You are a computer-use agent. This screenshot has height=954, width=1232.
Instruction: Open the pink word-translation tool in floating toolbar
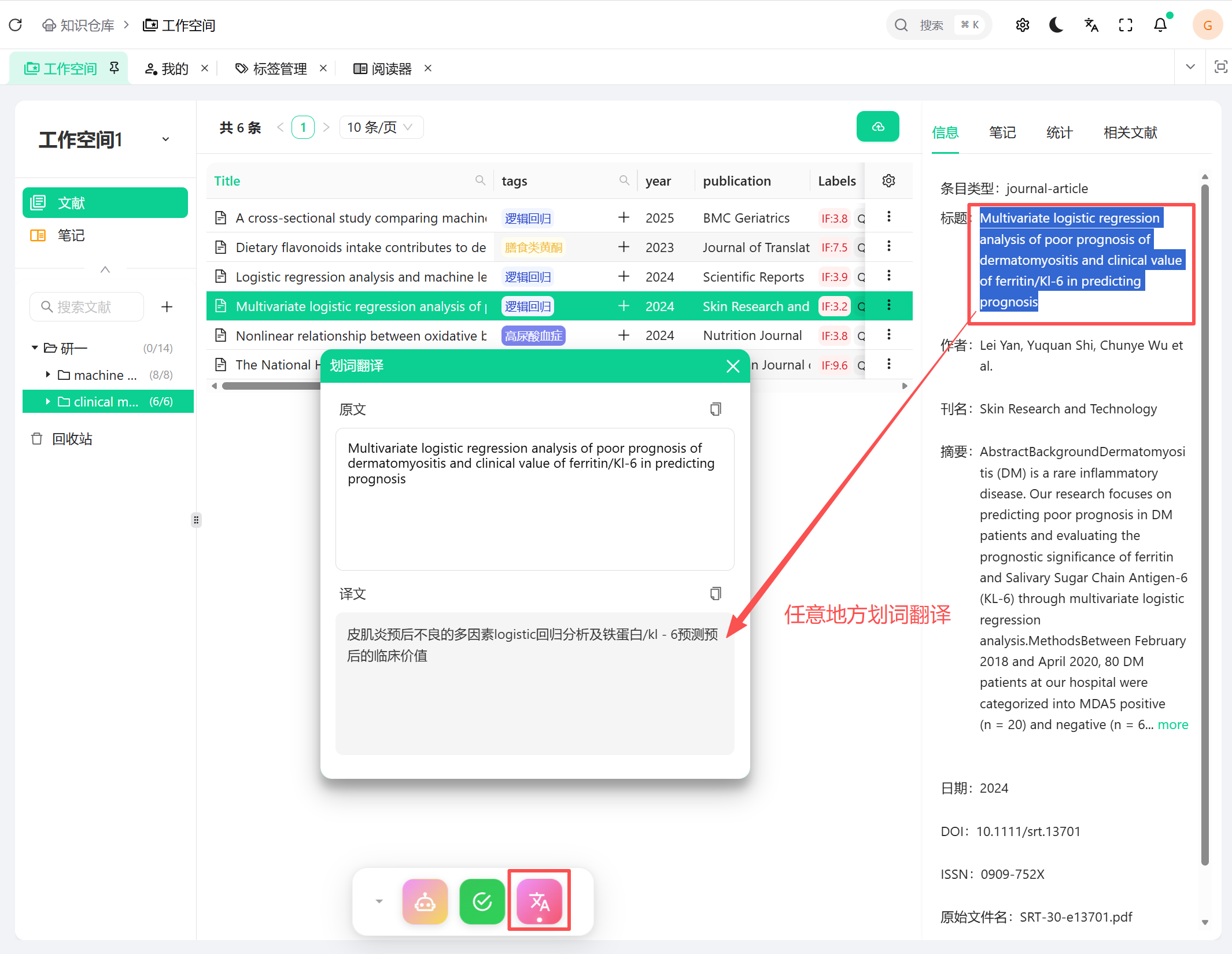click(538, 900)
